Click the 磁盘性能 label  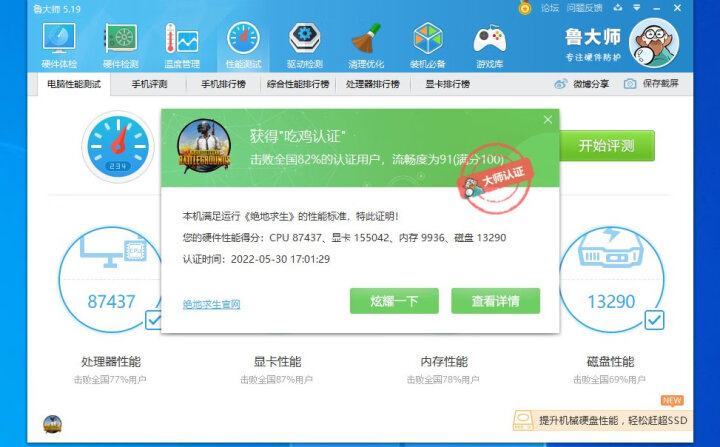click(610, 362)
